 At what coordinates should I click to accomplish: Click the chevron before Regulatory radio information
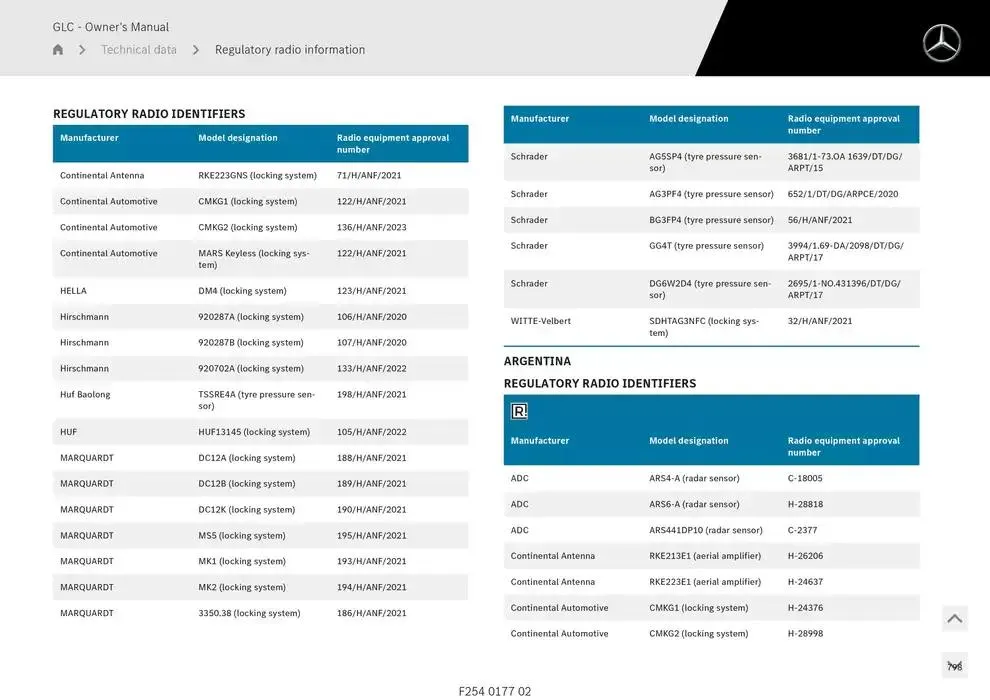point(196,50)
